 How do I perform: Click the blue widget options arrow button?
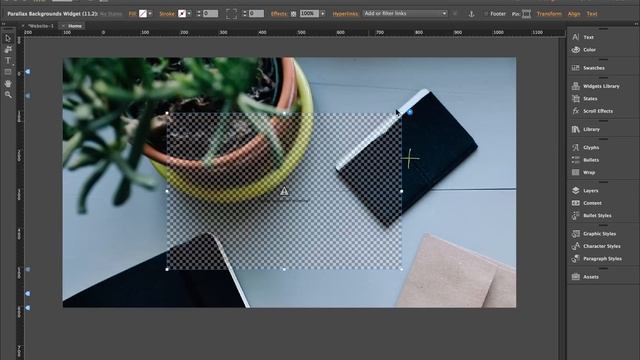point(410,112)
